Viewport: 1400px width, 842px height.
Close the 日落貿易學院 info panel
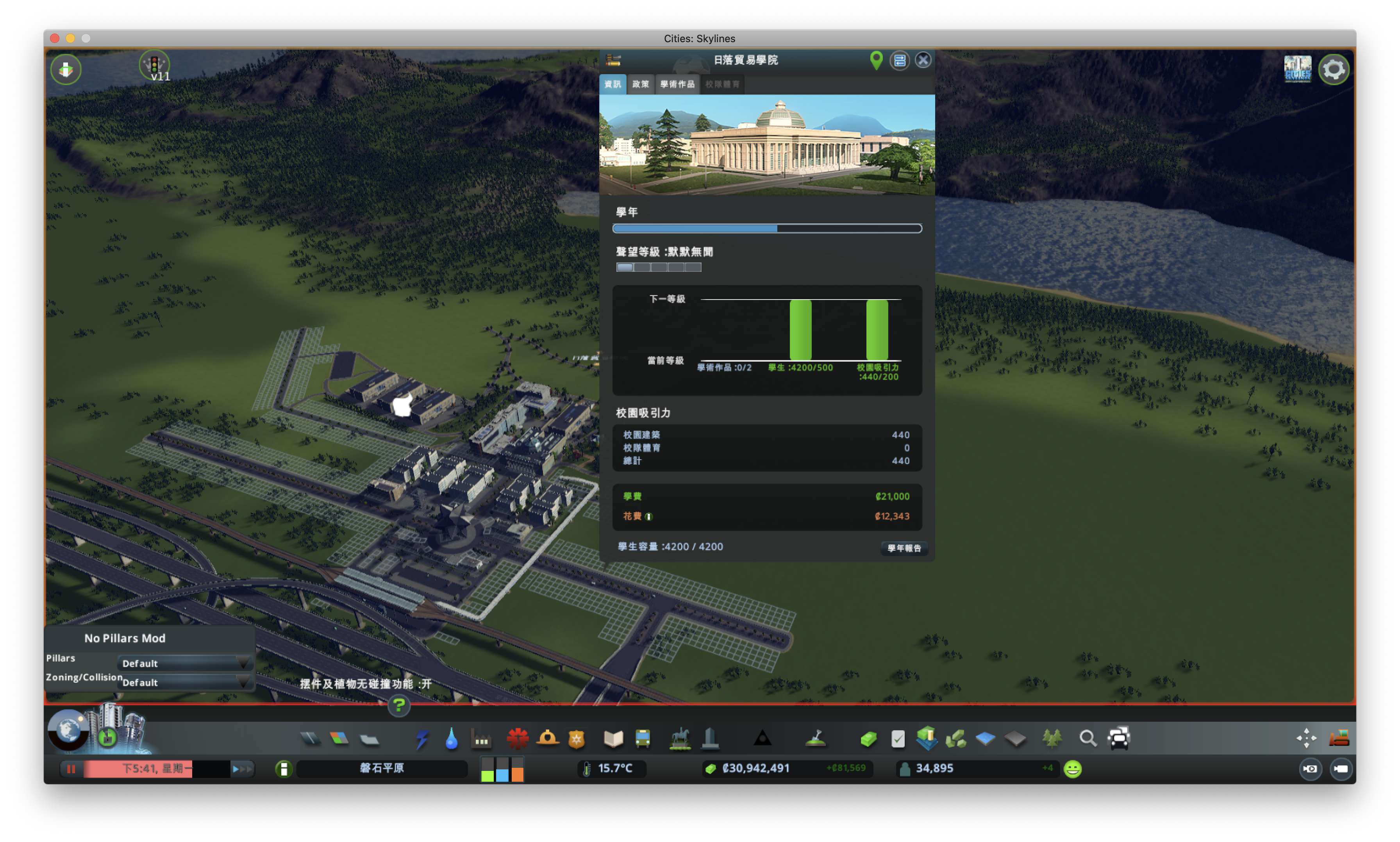click(x=923, y=60)
